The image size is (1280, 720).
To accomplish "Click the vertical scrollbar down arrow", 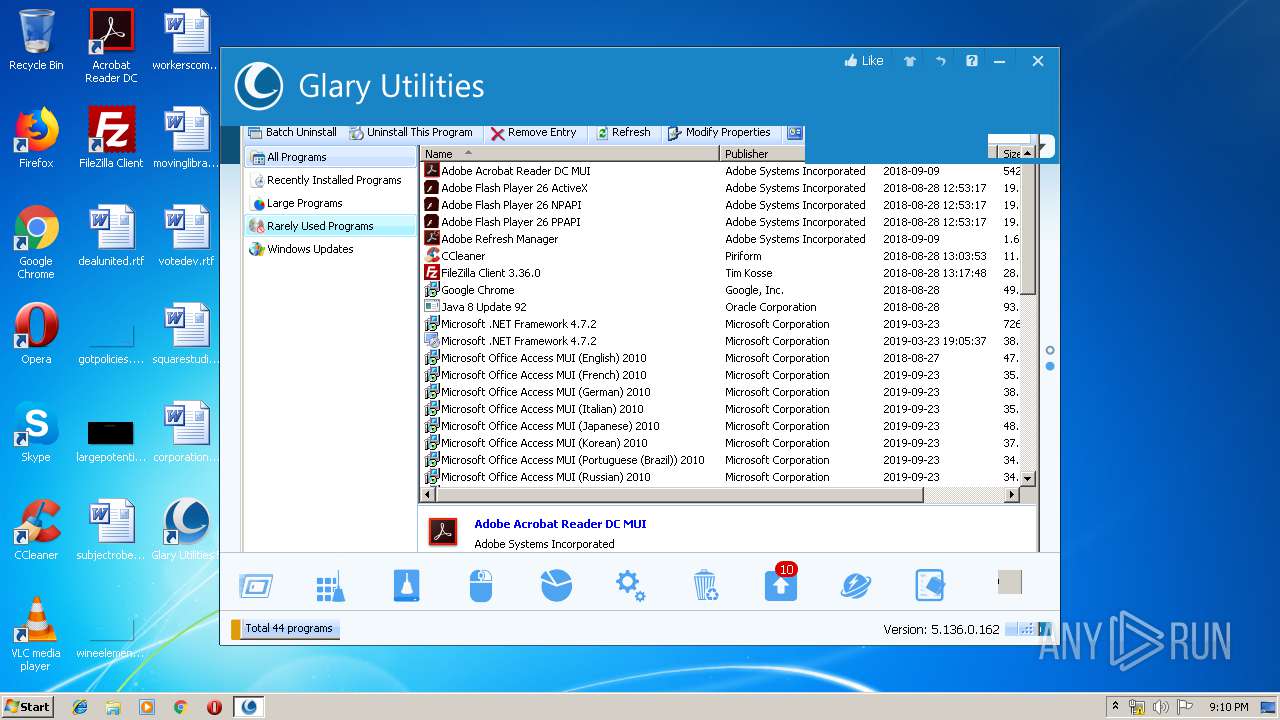I will coord(1029,479).
